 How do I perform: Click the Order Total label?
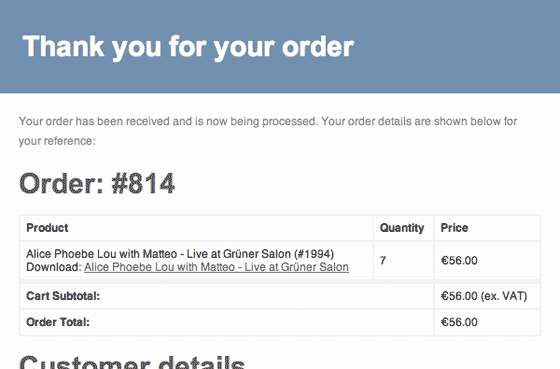(58, 322)
